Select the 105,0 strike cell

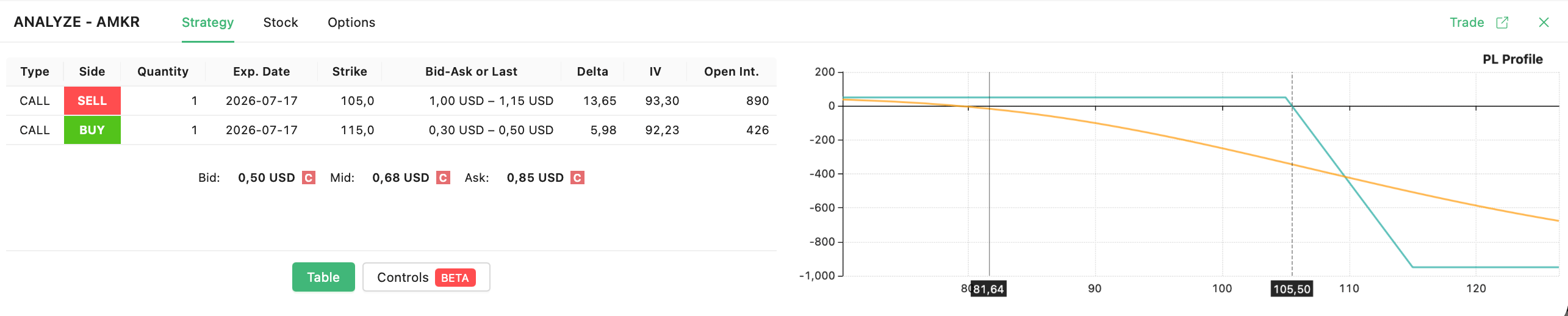[x=357, y=101]
